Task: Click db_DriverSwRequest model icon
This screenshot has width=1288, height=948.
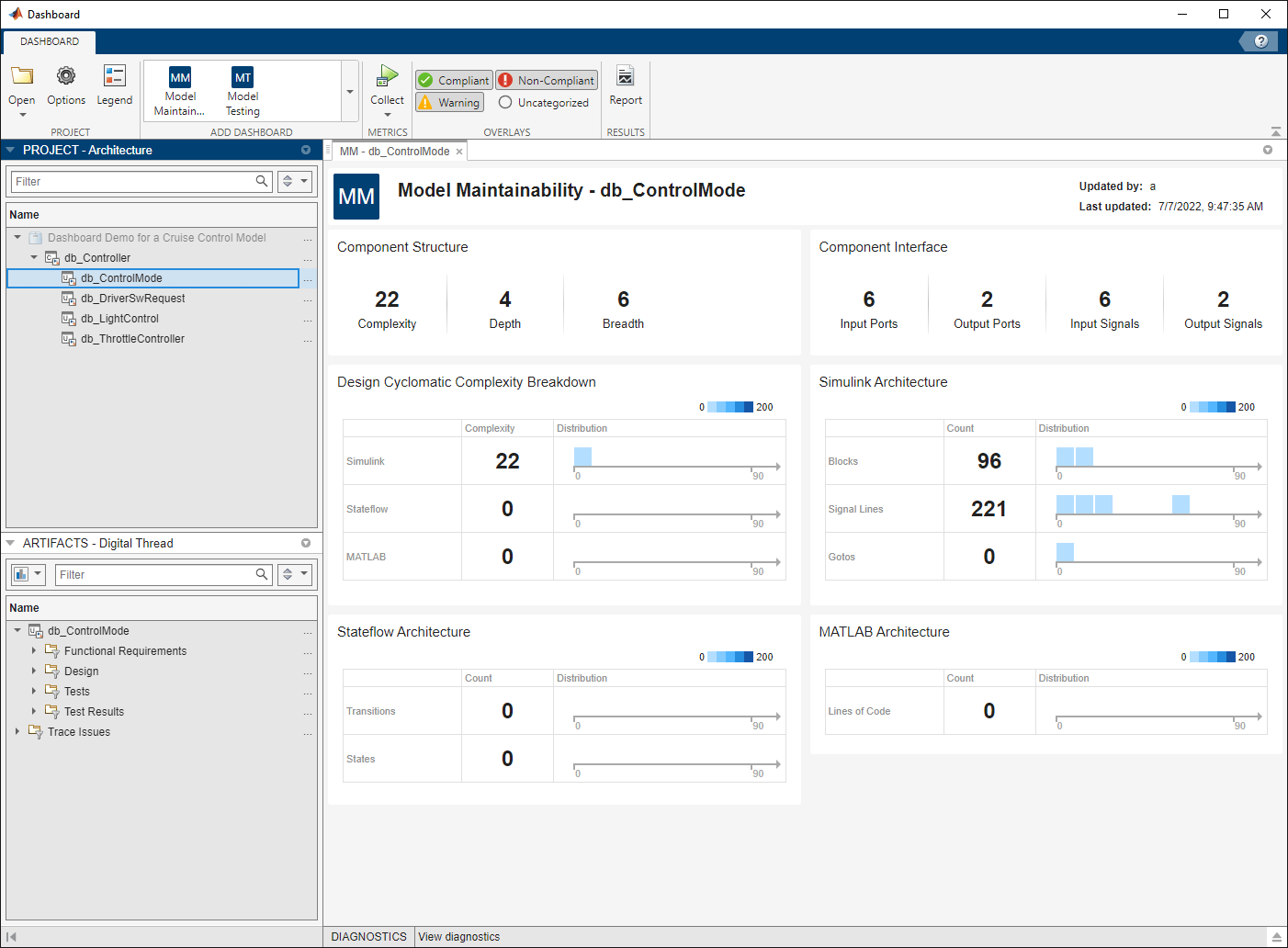Action: (69, 299)
